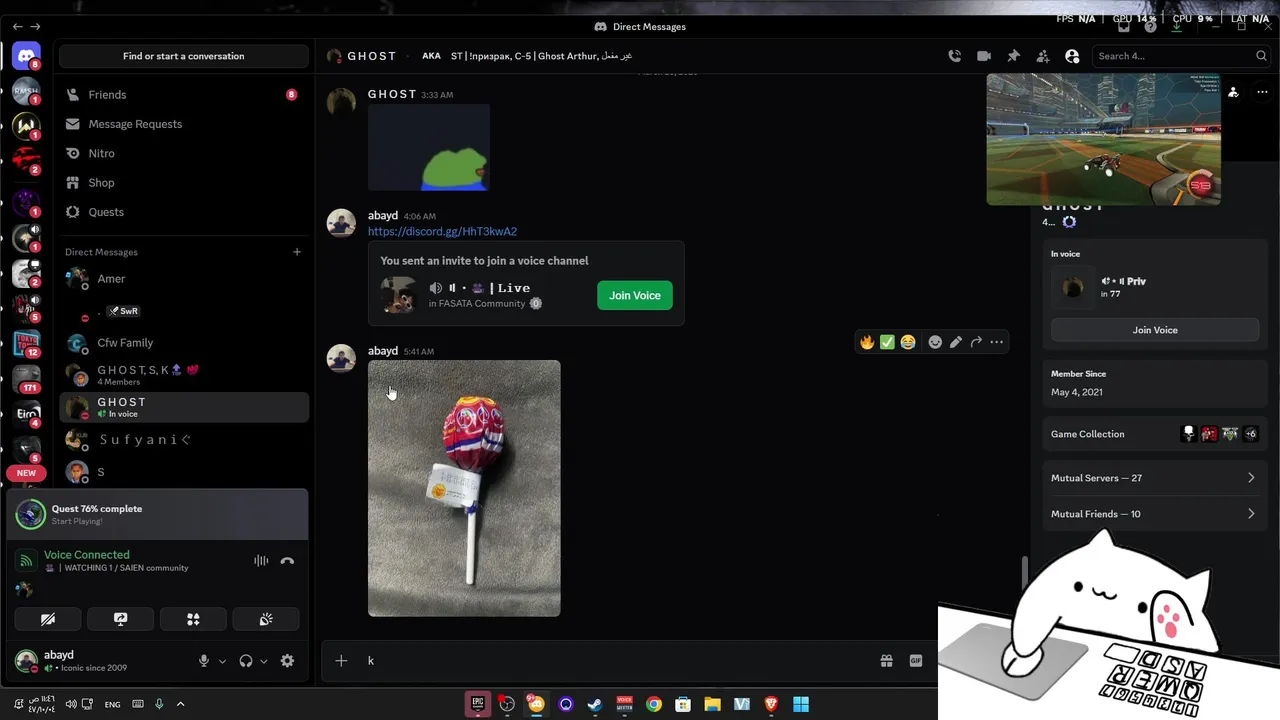This screenshot has height=720, width=1280.
Task: Open File Explorer from the taskbar
Action: tap(712, 704)
